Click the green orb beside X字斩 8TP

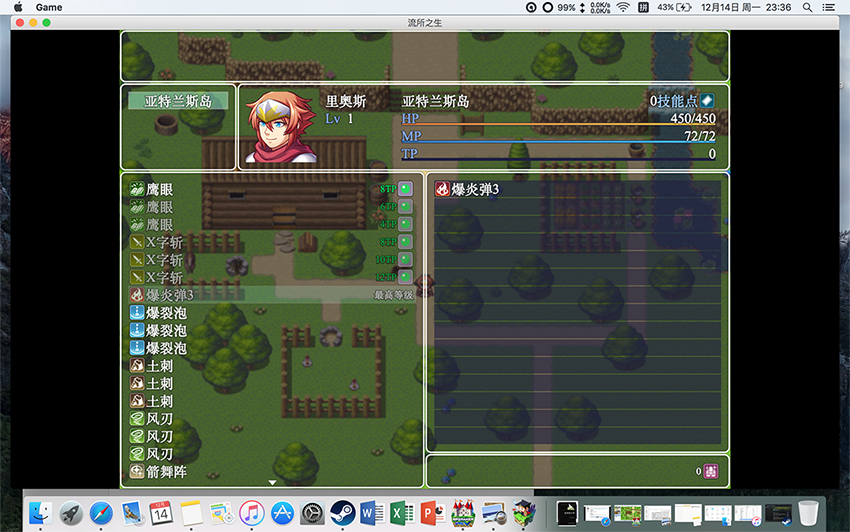click(405, 242)
